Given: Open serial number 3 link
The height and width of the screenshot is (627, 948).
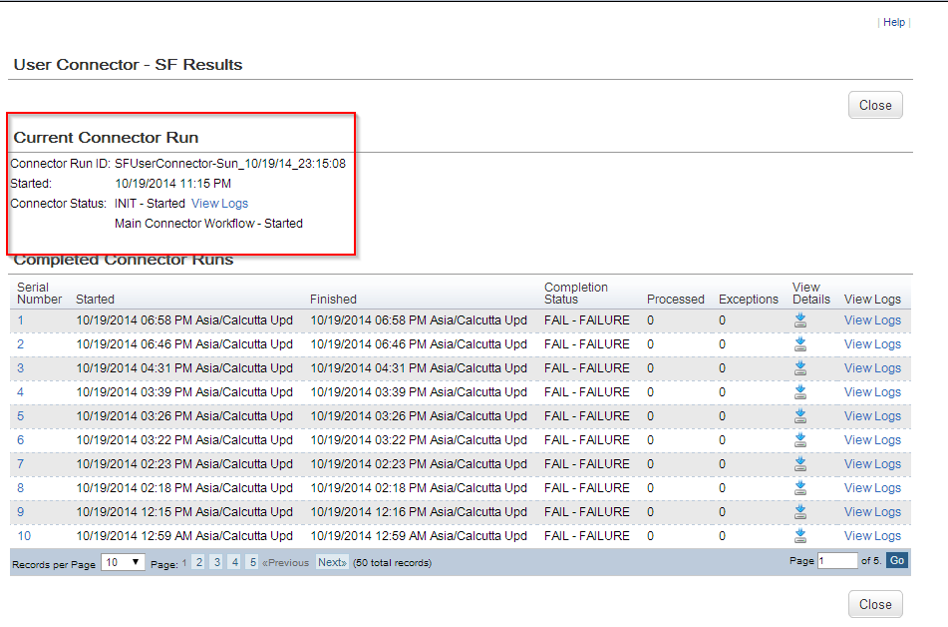Looking at the screenshot, I should (x=21, y=368).
